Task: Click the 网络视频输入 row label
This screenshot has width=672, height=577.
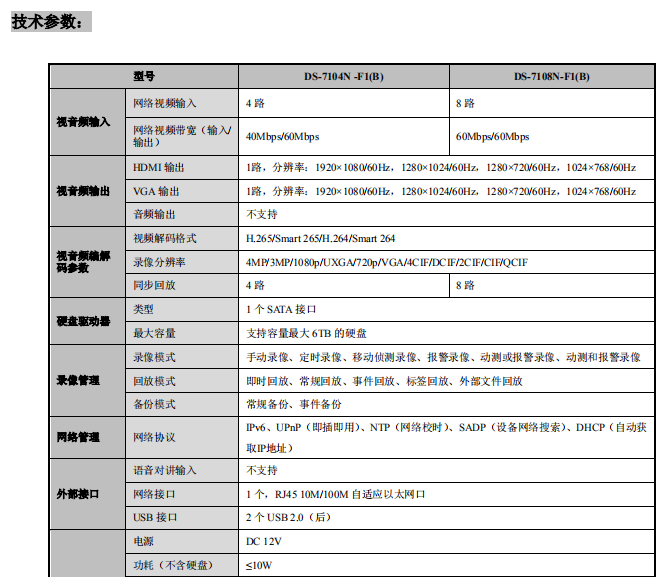Action: [x=165, y=103]
